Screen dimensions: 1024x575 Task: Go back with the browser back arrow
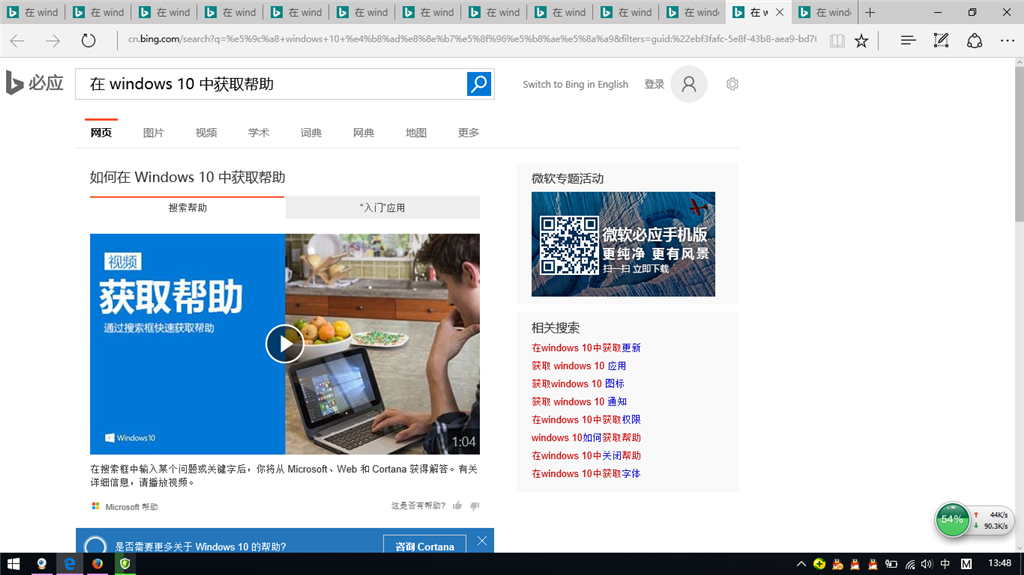click(x=18, y=41)
